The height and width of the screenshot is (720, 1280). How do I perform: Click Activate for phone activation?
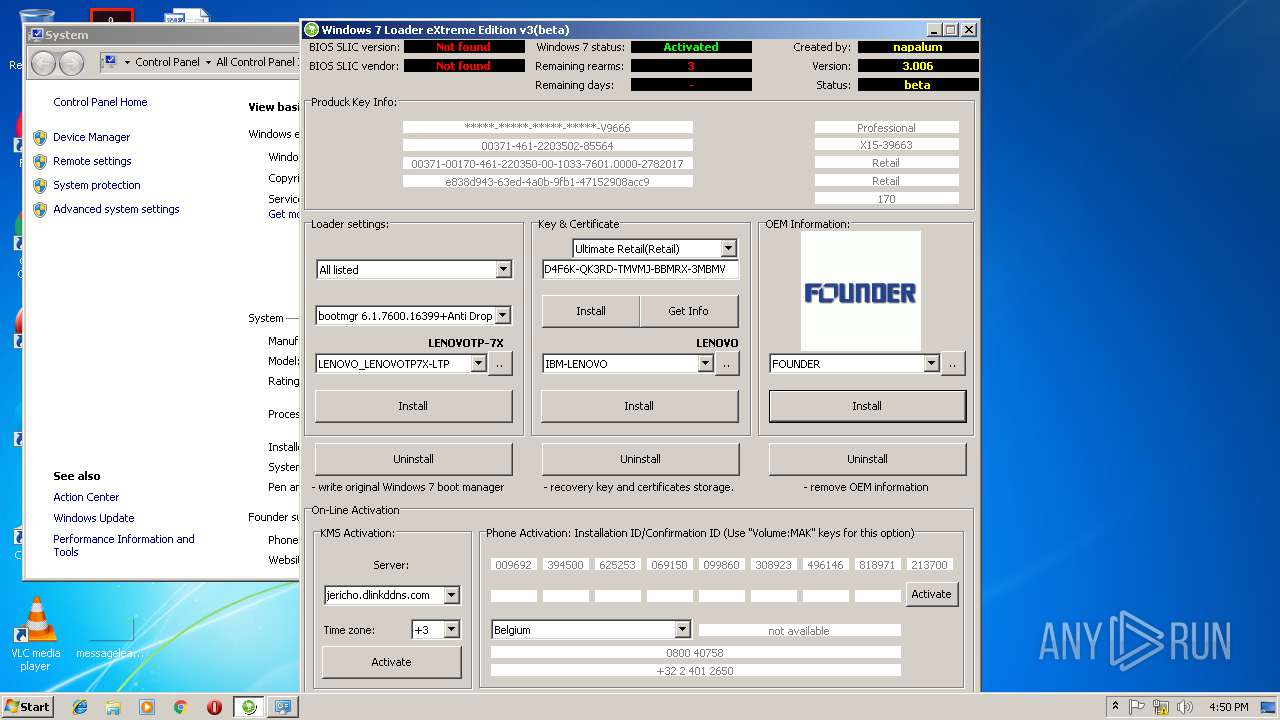931,594
